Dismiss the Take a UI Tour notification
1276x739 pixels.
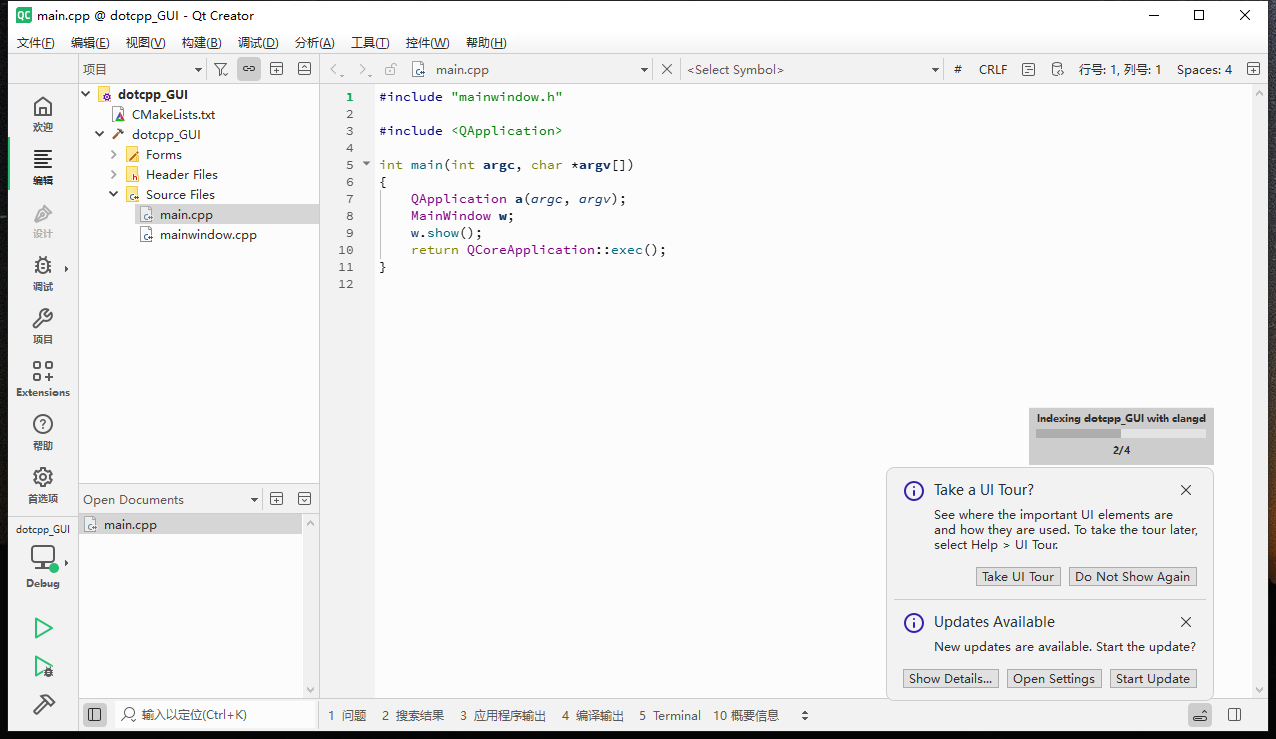(x=1186, y=490)
